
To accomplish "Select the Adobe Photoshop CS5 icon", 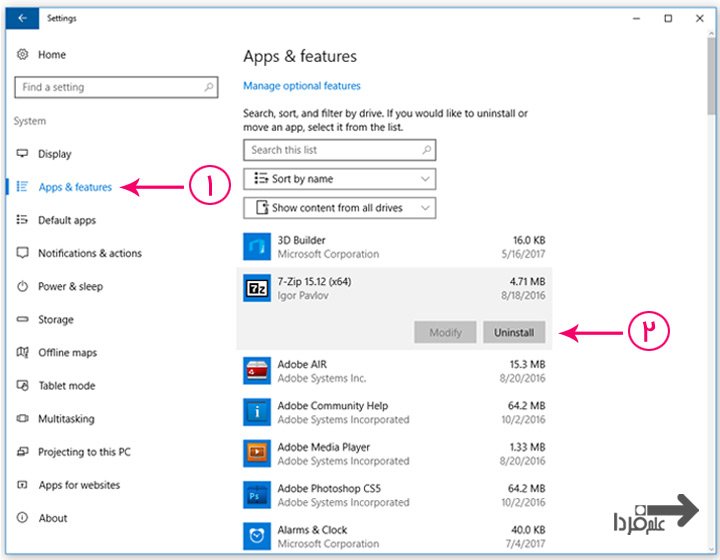I will [257, 495].
